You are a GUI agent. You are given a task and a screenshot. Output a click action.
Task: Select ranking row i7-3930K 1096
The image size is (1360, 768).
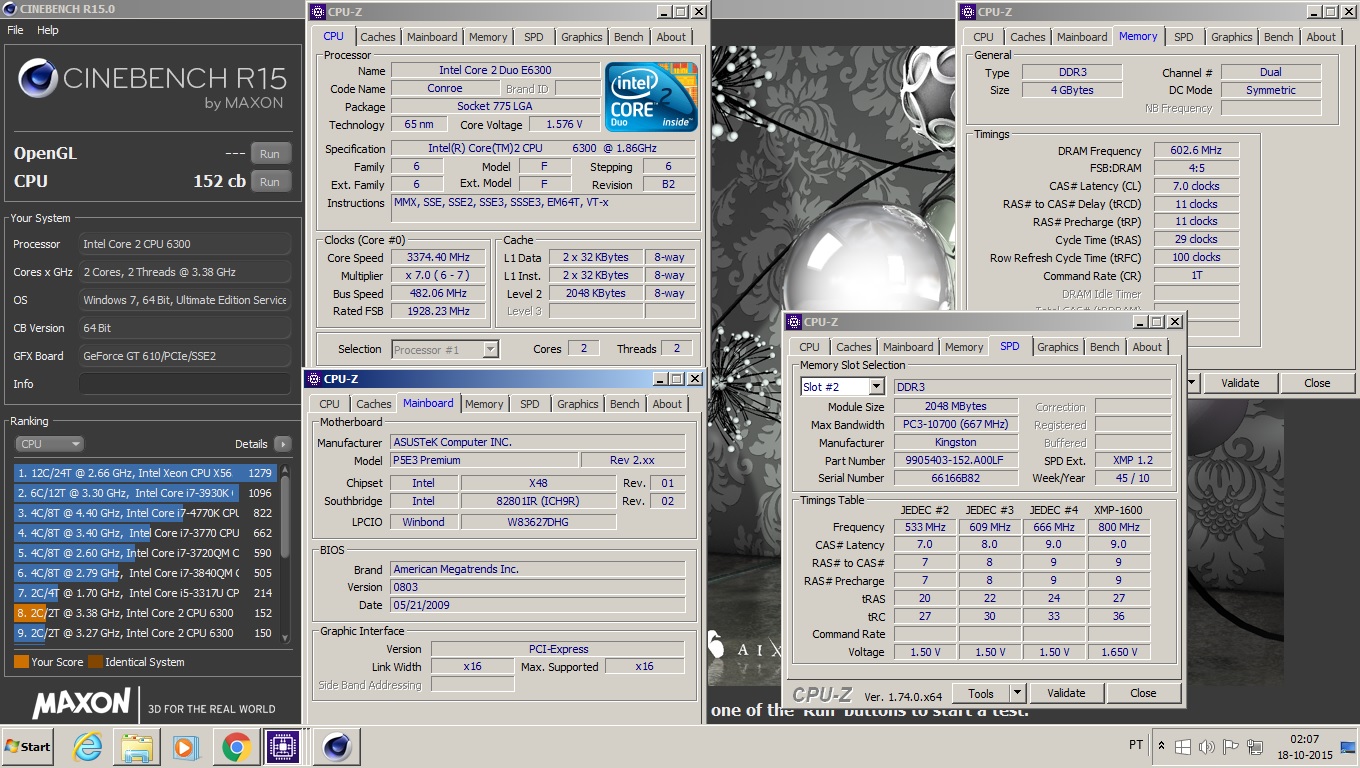coord(146,493)
